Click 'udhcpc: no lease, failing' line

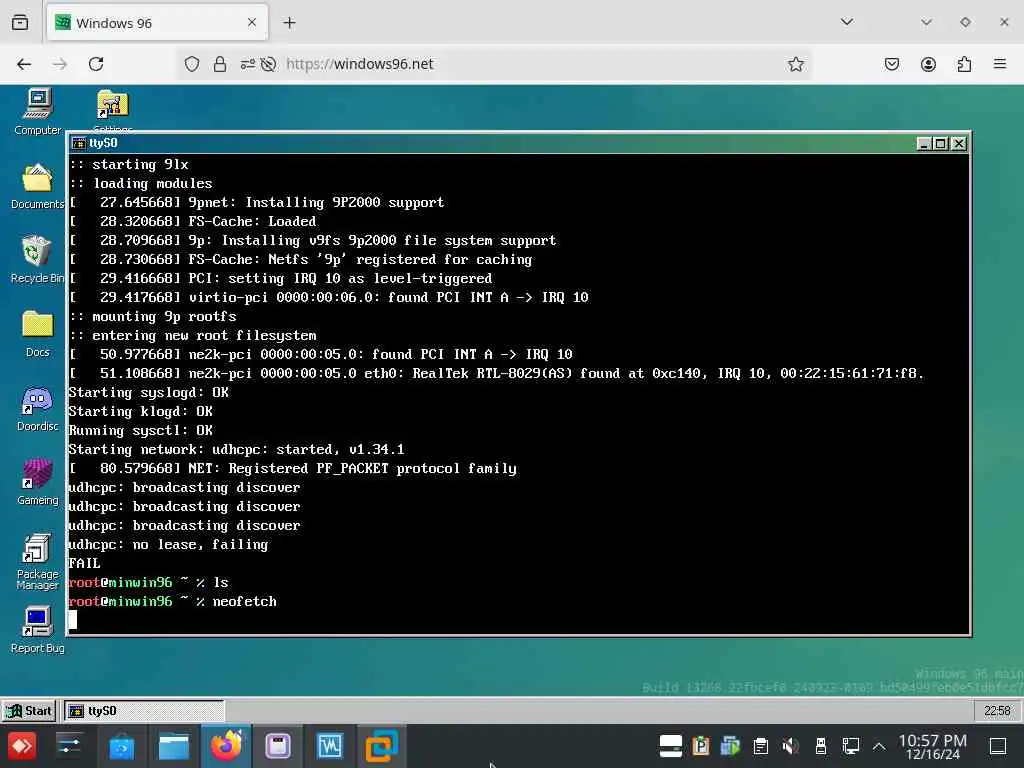tap(168, 545)
